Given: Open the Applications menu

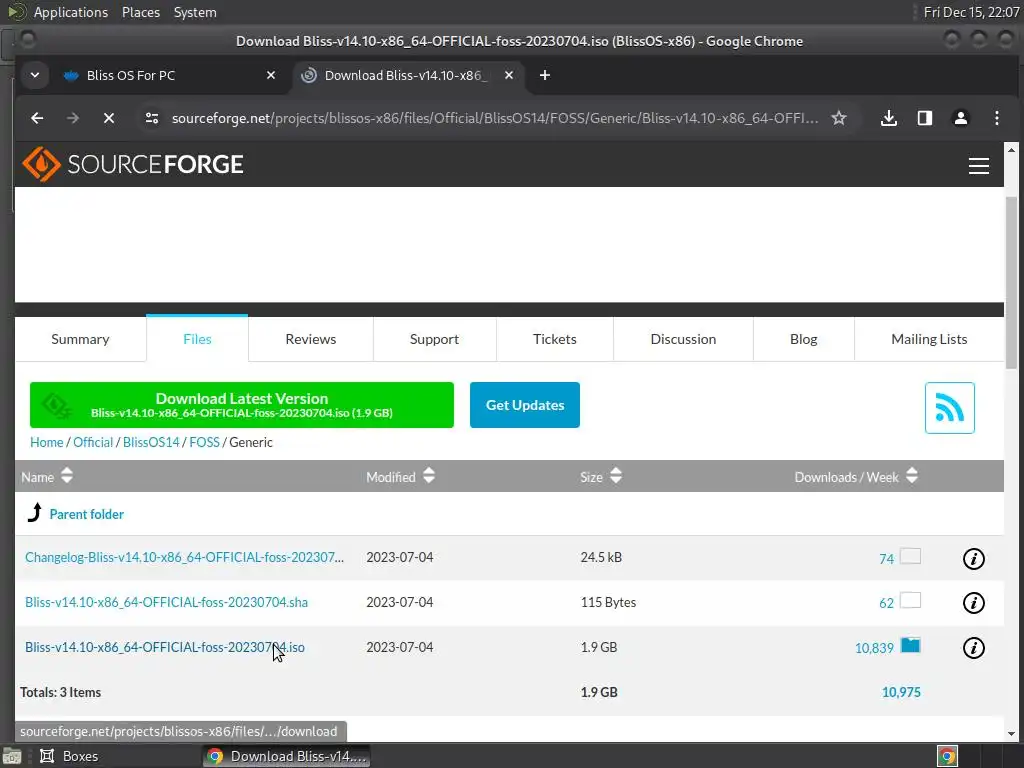Looking at the screenshot, I should (71, 12).
